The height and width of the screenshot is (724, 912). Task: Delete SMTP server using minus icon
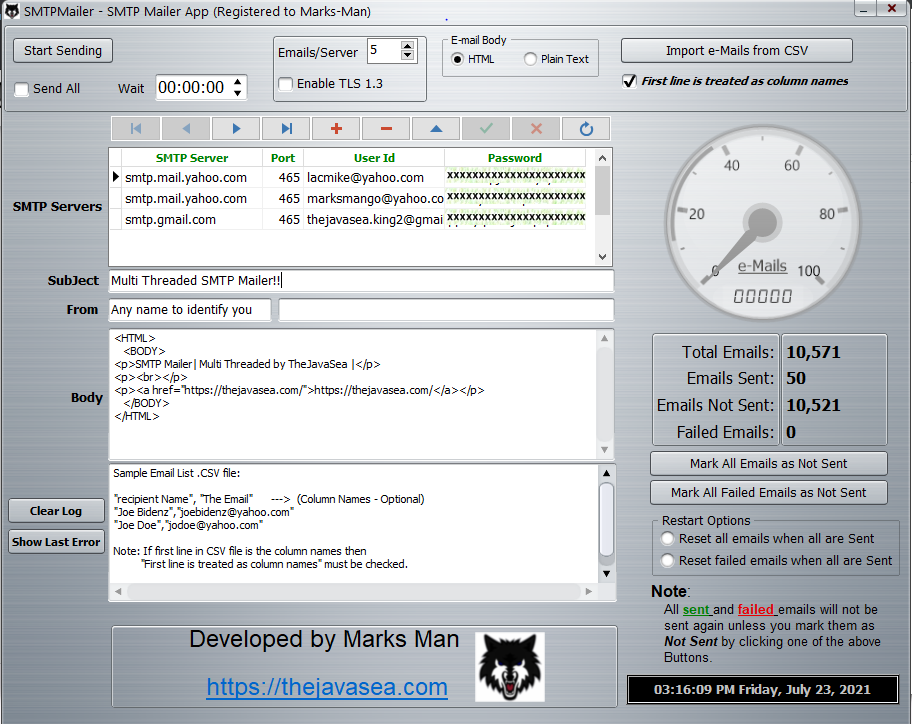(386, 129)
